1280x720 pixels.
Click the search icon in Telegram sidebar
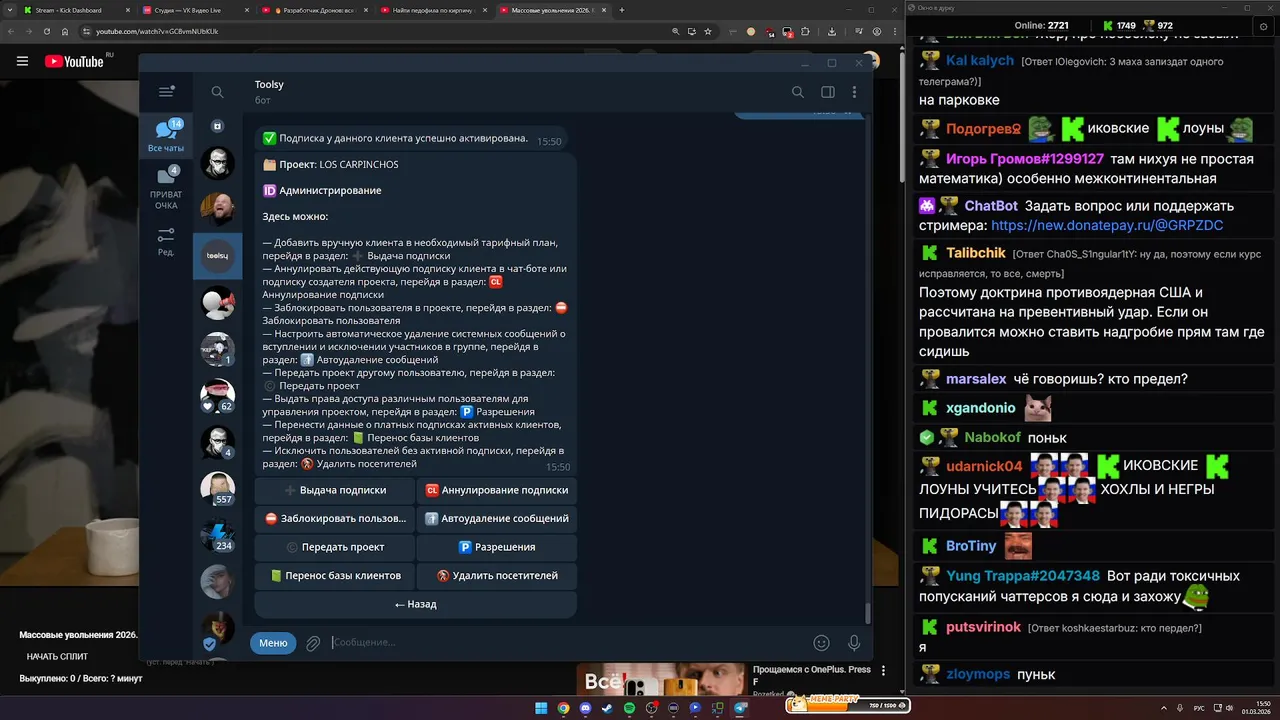click(x=217, y=92)
